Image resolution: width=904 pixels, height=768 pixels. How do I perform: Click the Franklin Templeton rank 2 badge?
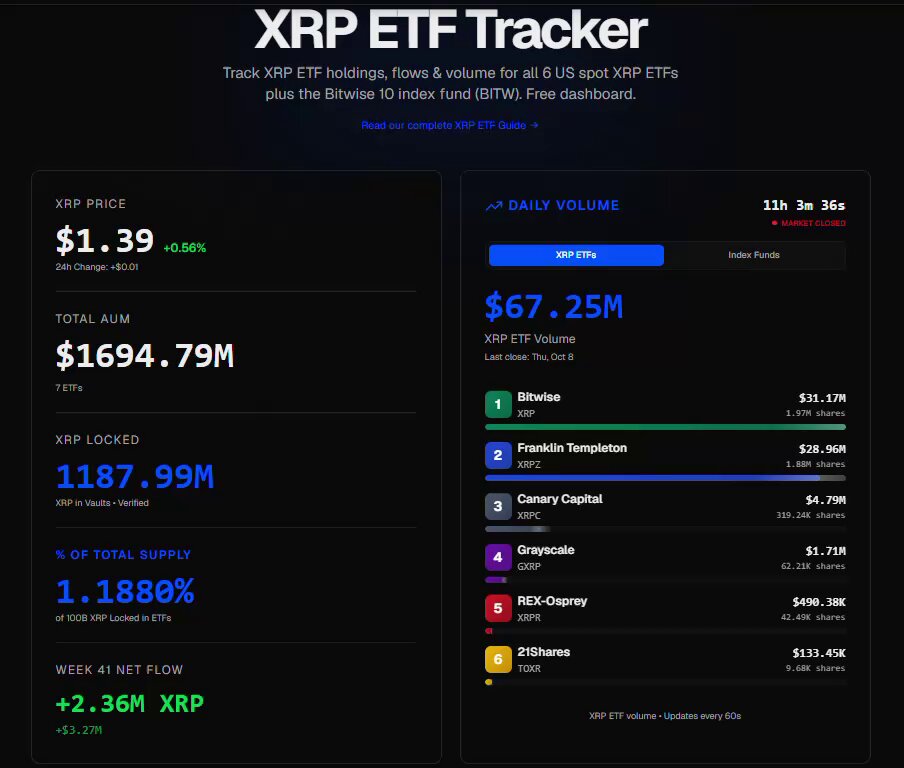click(x=498, y=455)
